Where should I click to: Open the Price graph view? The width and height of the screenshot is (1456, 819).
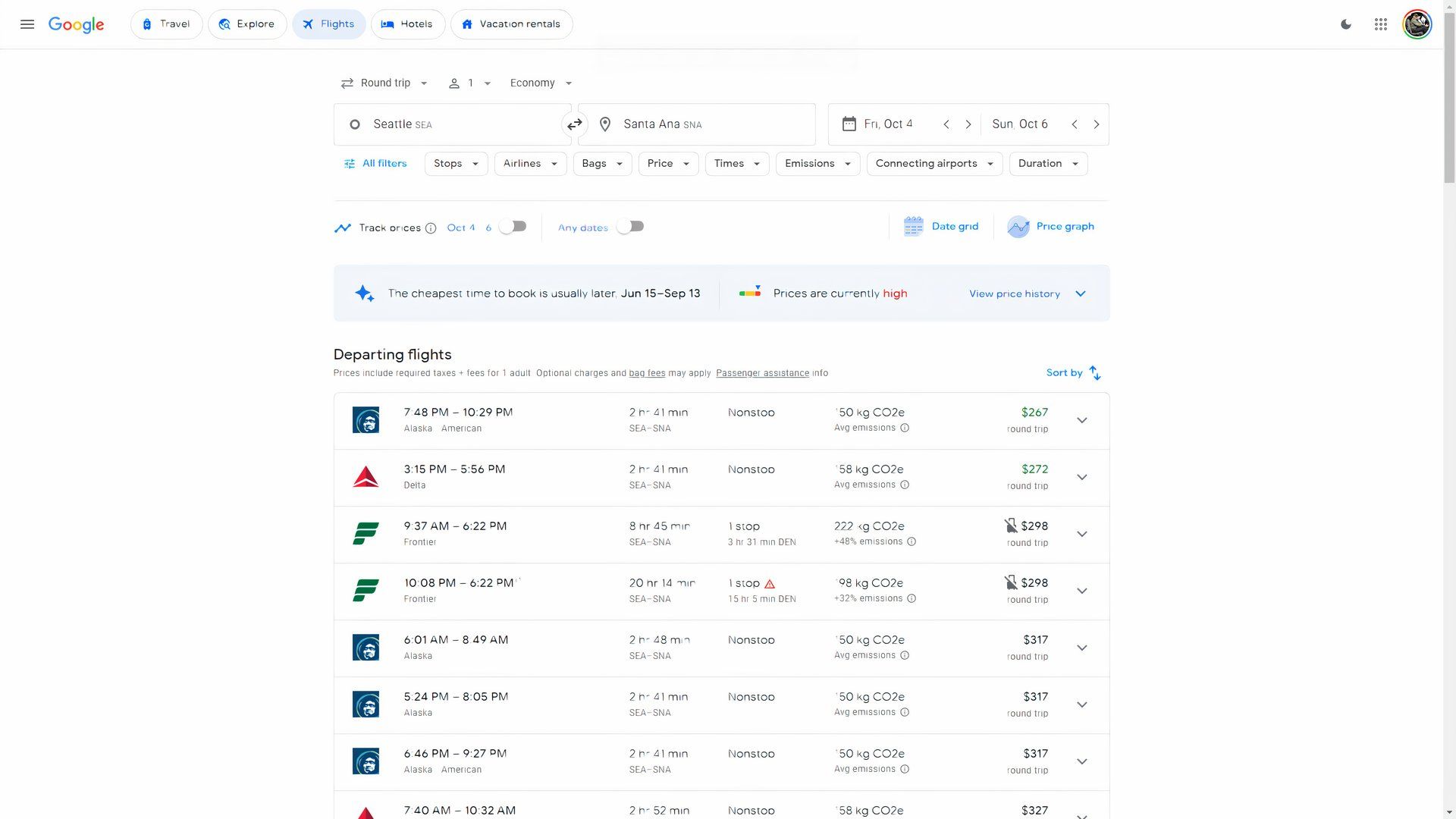point(1051,227)
